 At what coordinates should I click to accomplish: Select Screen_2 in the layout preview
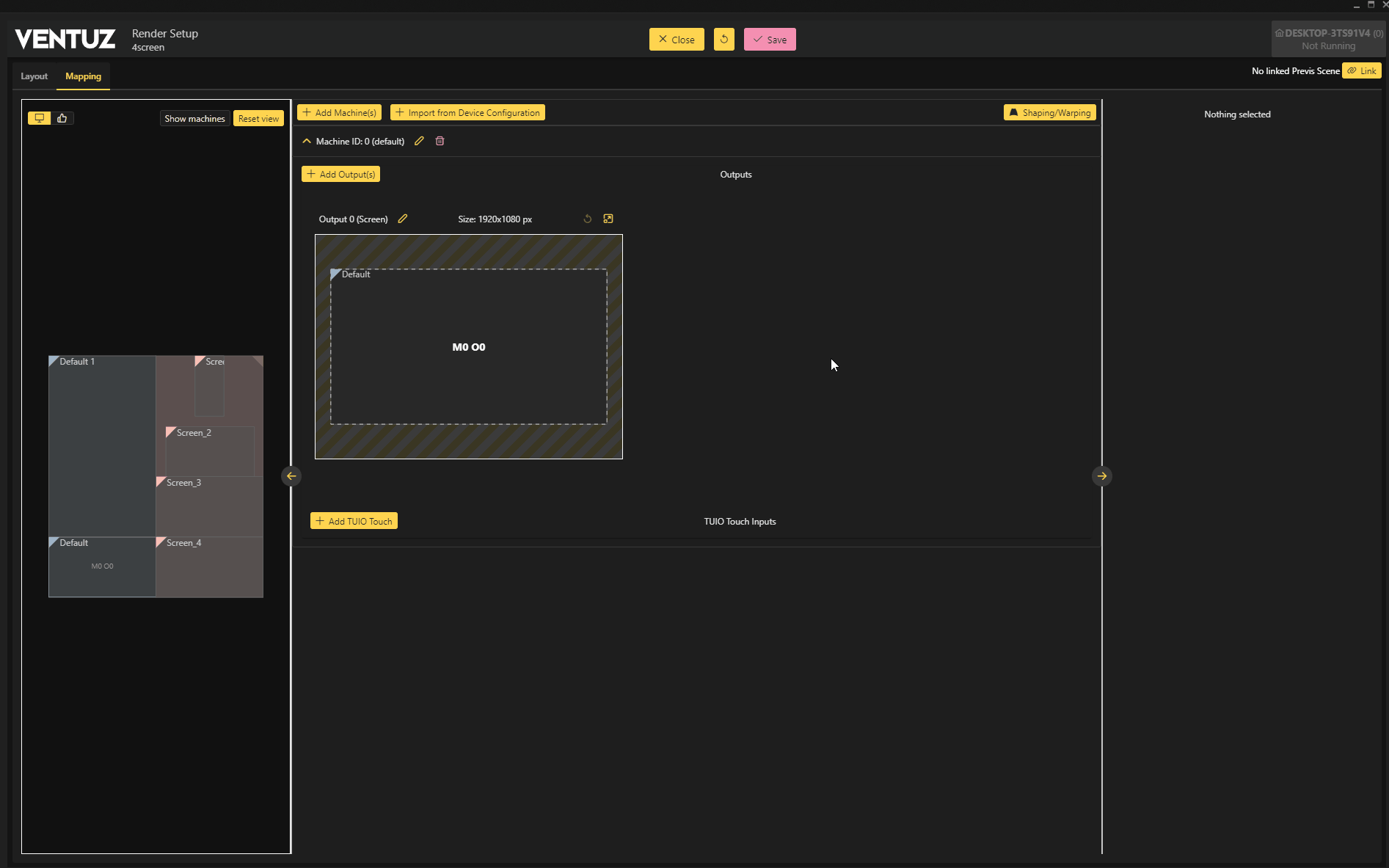(x=209, y=451)
